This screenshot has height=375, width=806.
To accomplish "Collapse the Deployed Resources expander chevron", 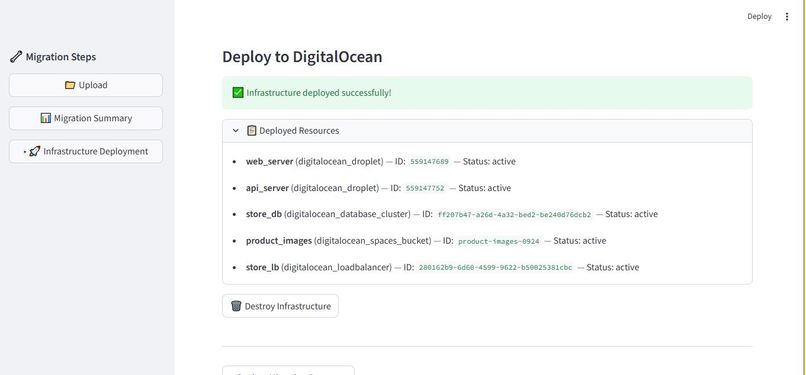I will point(235,130).
